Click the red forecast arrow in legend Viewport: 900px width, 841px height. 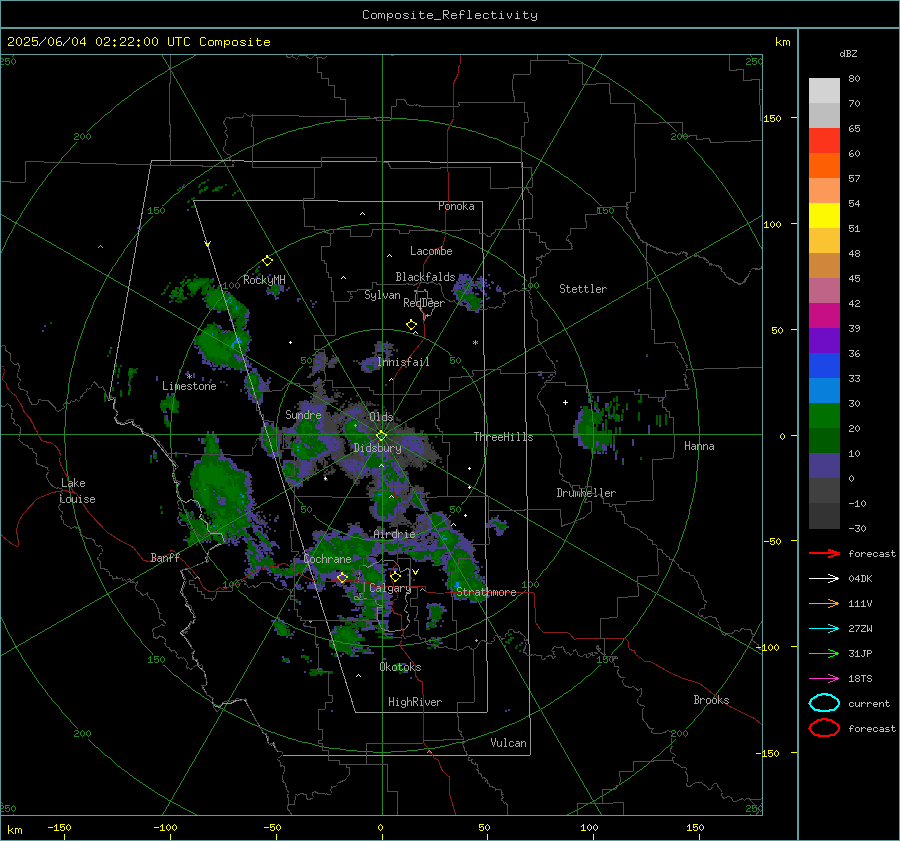[x=824, y=553]
